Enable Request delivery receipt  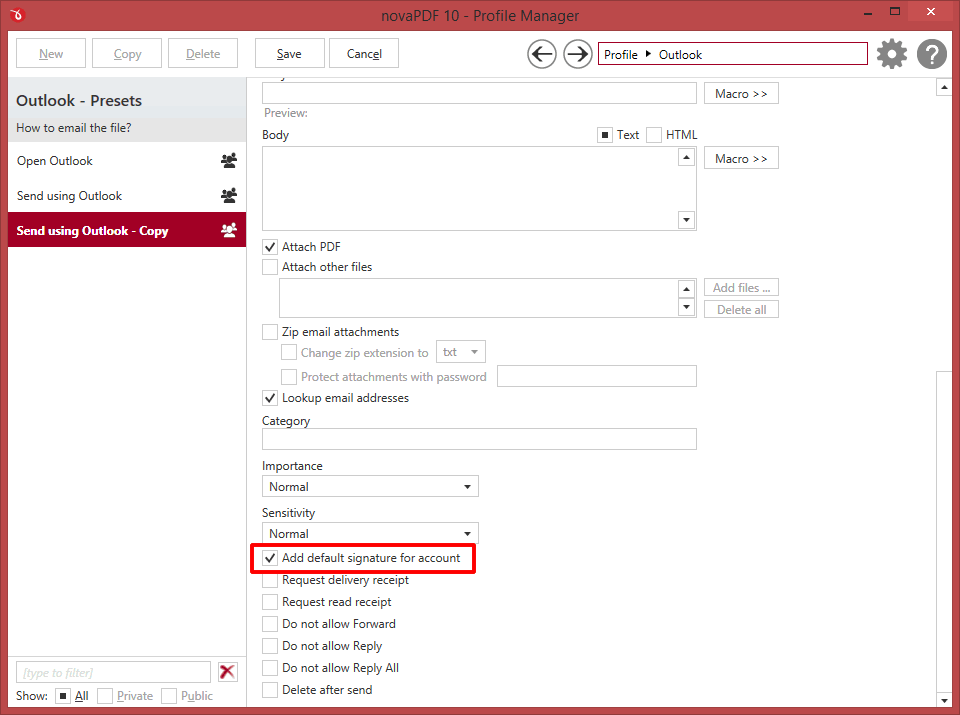(269, 580)
